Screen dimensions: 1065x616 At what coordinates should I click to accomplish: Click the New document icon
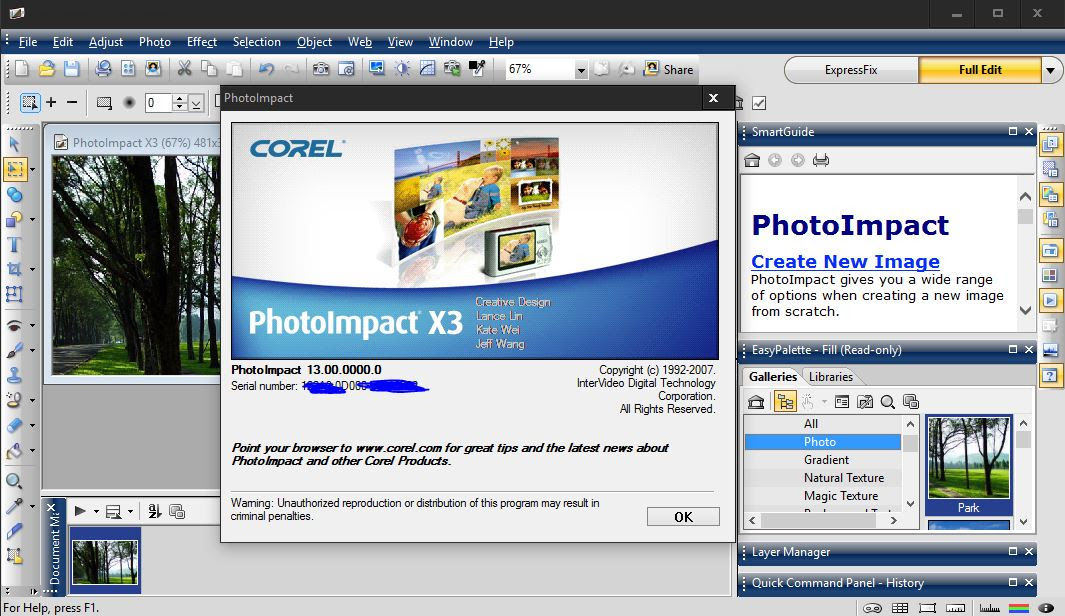21,69
